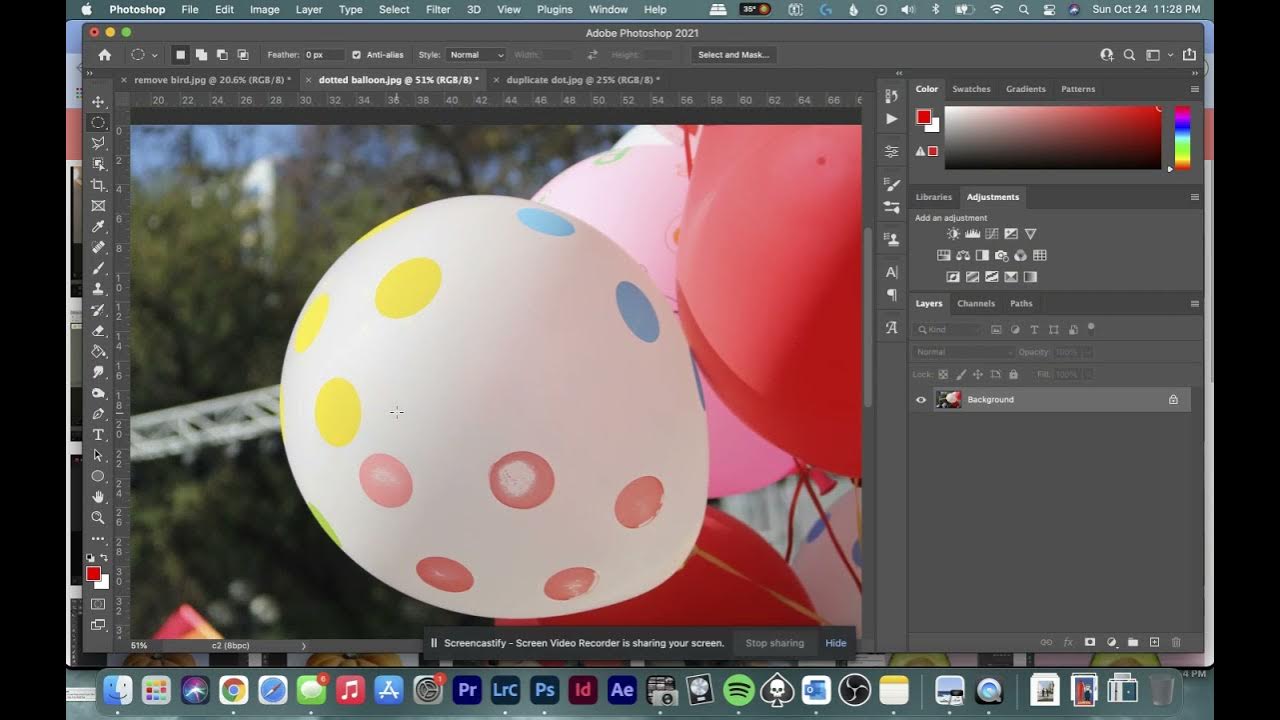The image size is (1280, 720).
Task: Add a layer mask
Action: pyautogui.click(x=1090, y=642)
